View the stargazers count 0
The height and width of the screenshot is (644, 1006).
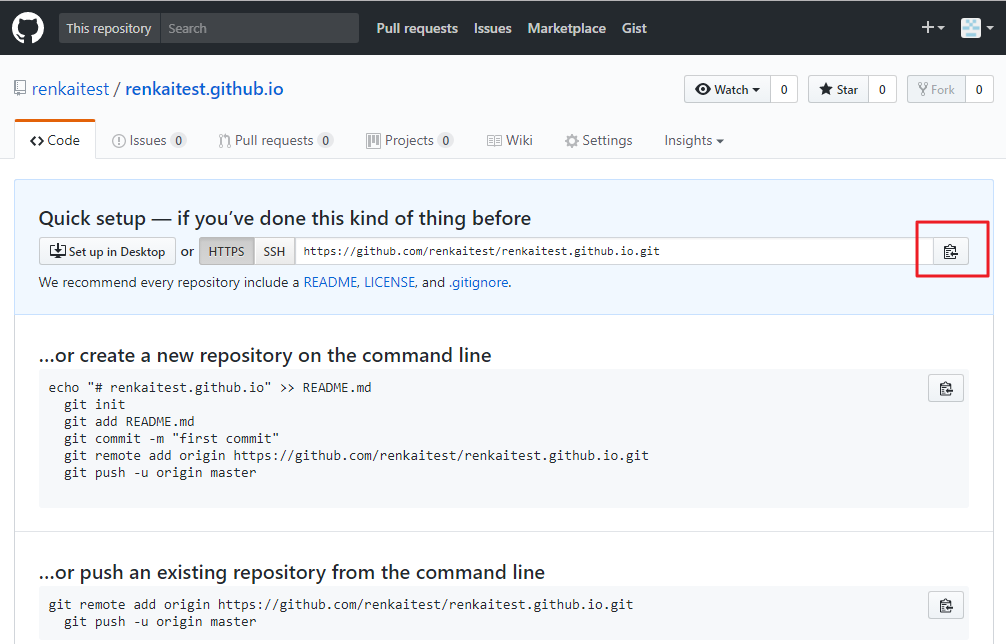[882, 89]
